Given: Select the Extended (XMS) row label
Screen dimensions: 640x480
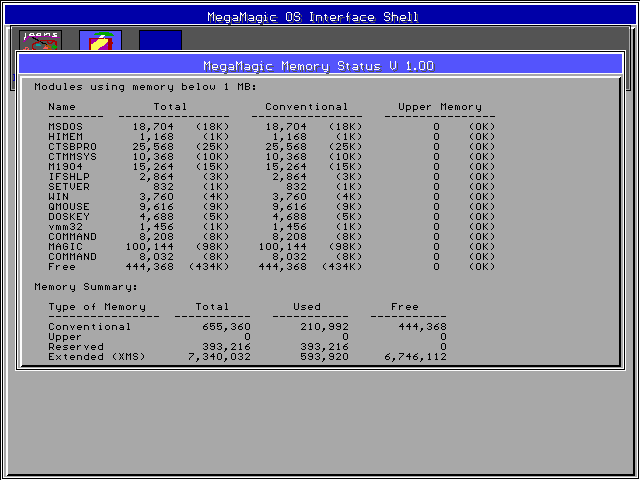Looking at the screenshot, I should 97,357.
